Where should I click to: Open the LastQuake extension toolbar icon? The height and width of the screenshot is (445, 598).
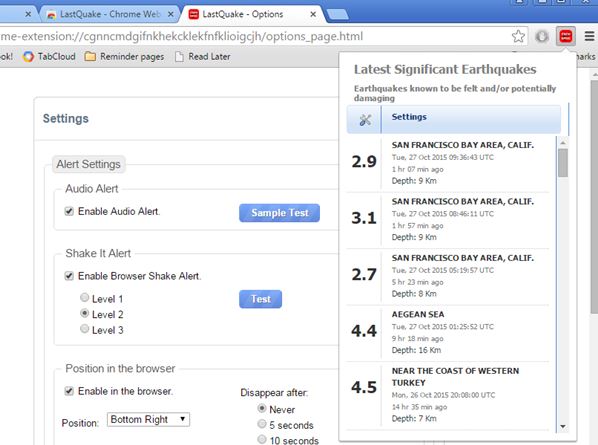[x=566, y=37]
